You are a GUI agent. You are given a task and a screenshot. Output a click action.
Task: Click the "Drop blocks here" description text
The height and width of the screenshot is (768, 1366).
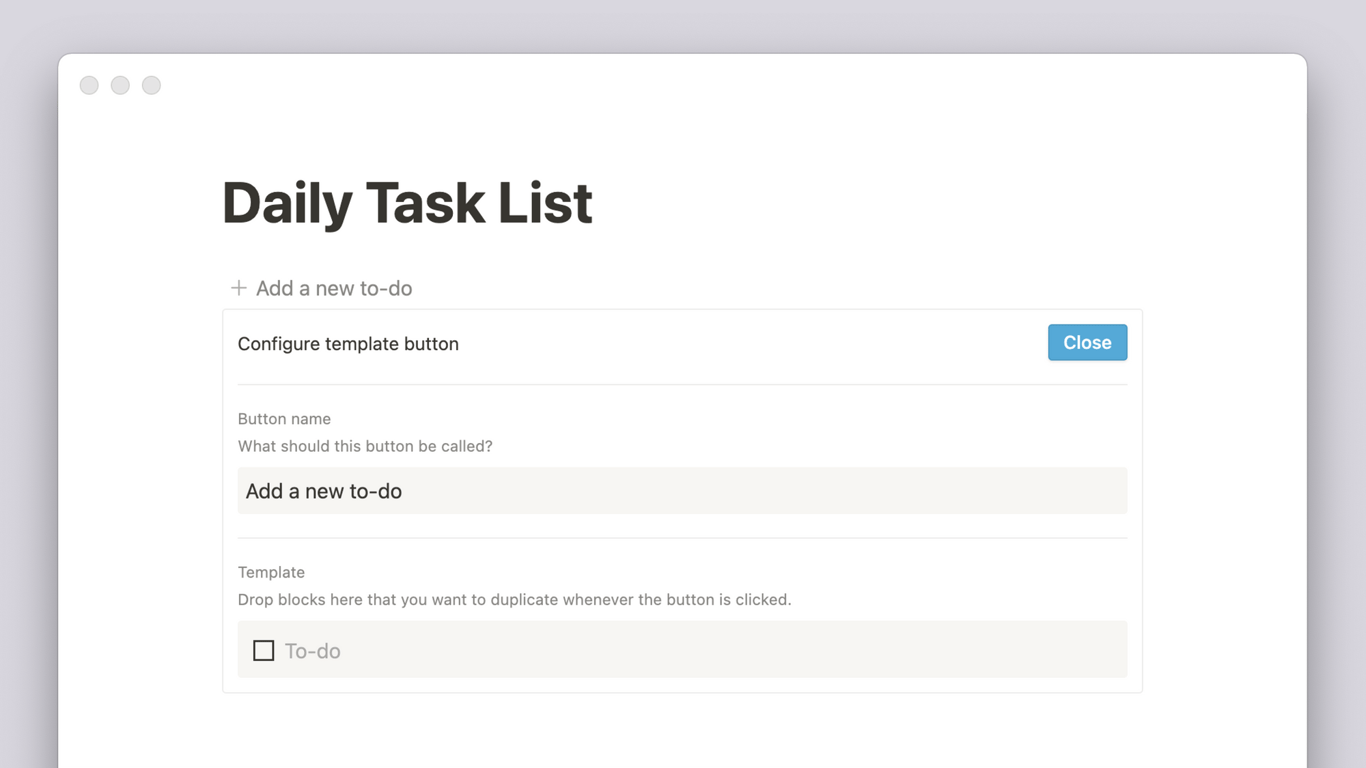[x=514, y=600]
